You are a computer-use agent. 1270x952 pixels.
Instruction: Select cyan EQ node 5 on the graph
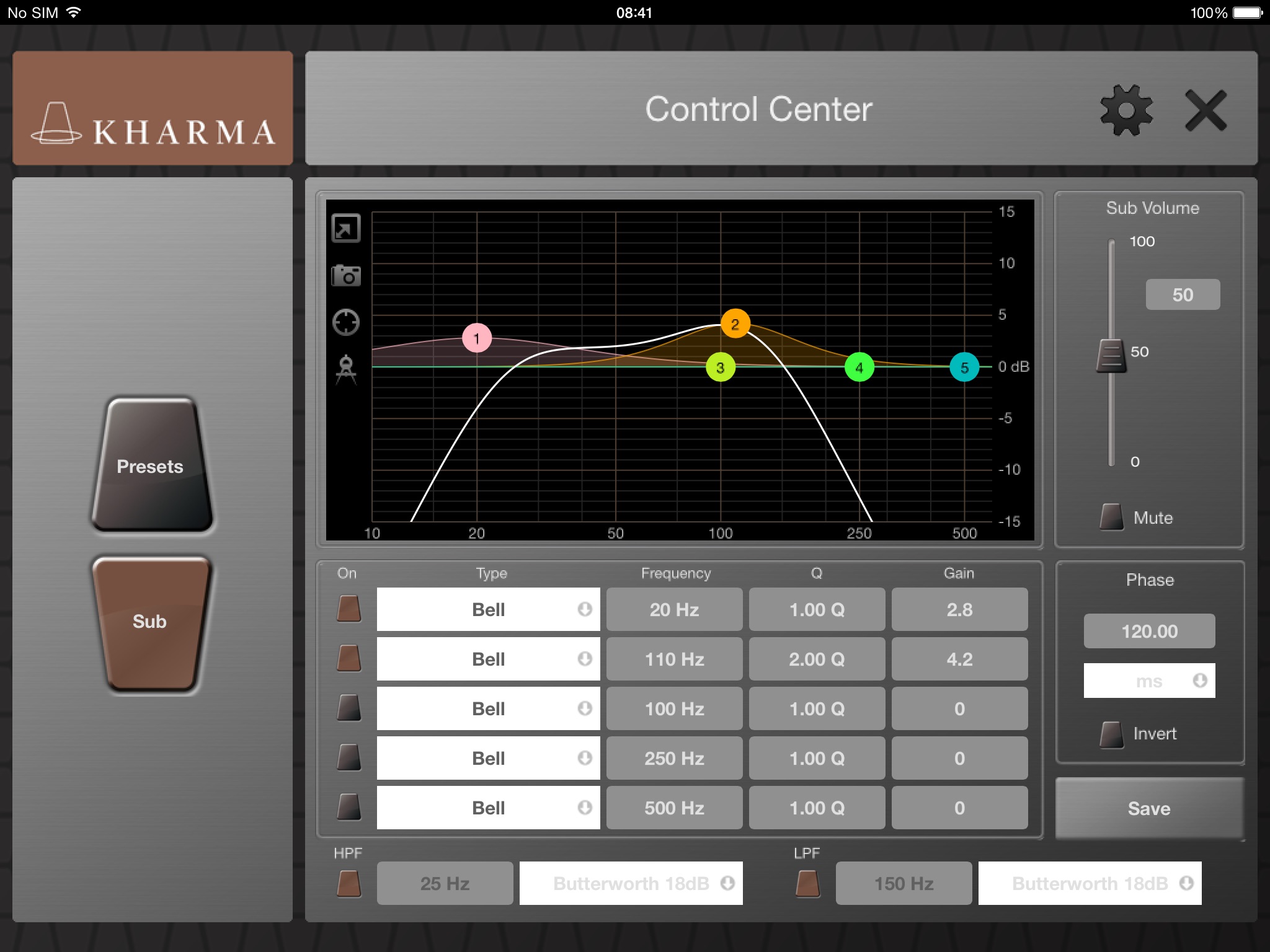[x=964, y=368]
